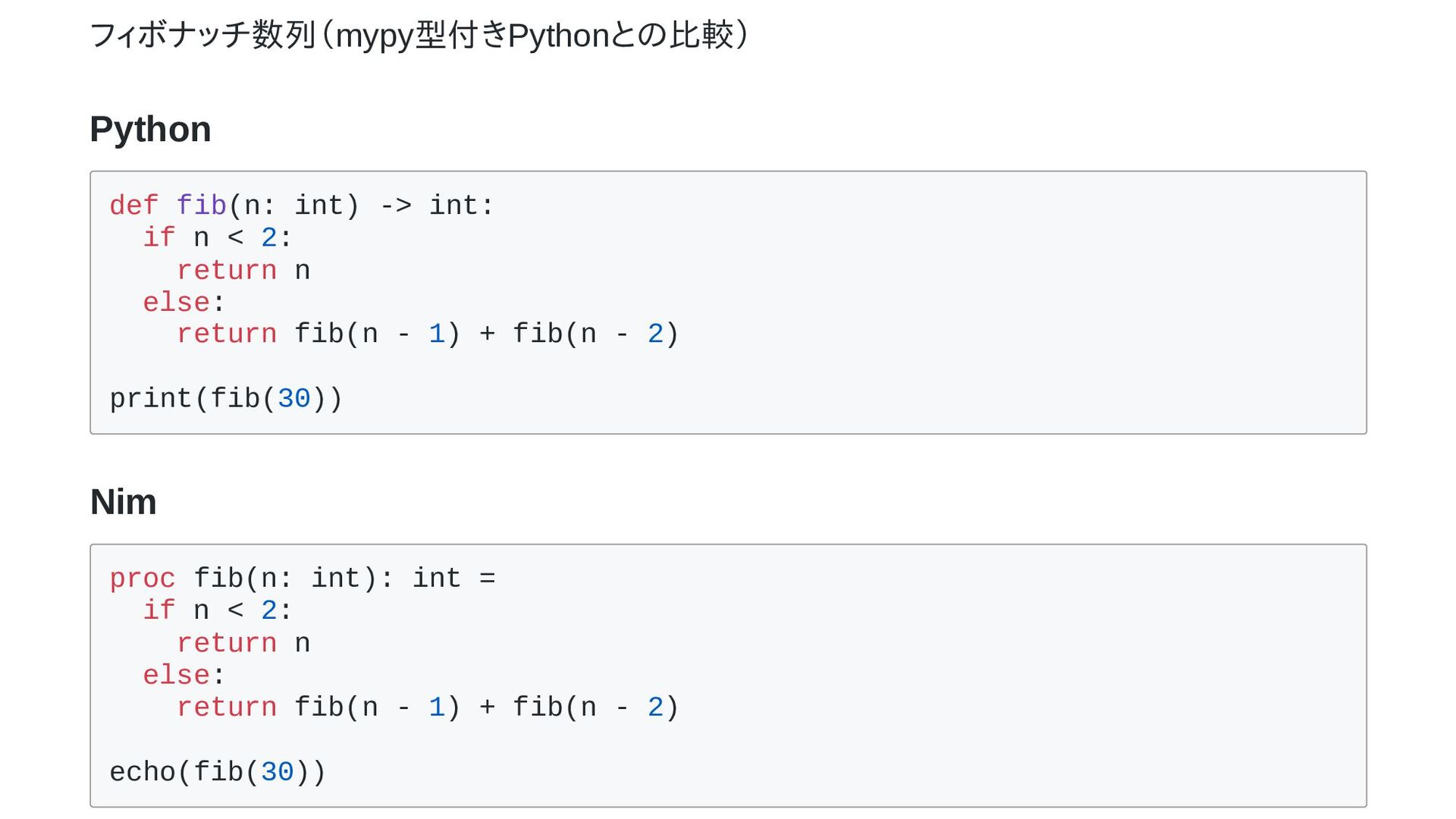
Task: Click 'print(fib(30))' line in Python block
Action: (226, 399)
